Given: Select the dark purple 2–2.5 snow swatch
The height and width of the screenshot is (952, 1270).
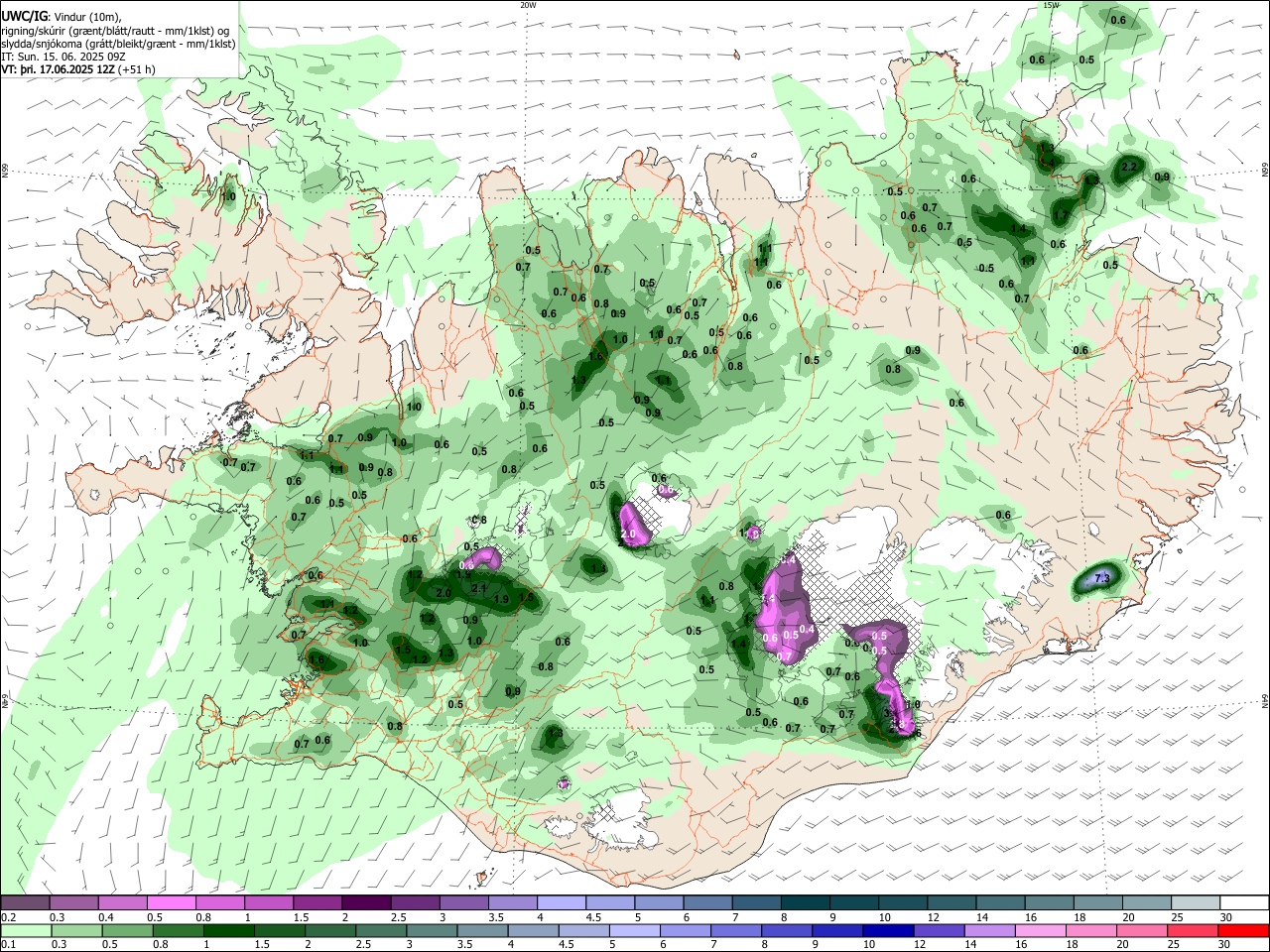Looking at the screenshot, I should click(365, 903).
